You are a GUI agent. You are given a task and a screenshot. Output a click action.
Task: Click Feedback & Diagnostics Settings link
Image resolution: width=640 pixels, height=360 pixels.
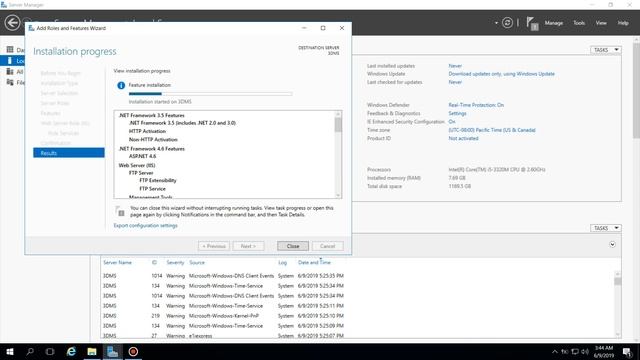(457, 113)
